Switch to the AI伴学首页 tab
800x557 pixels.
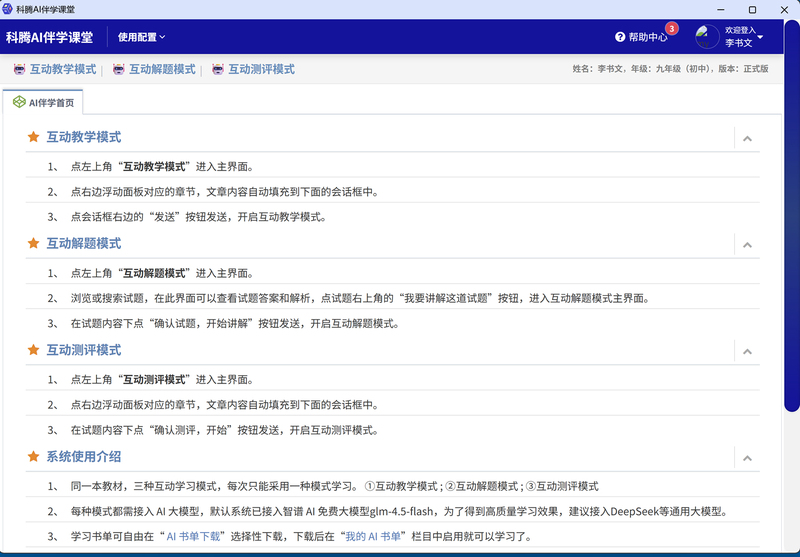click(x=44, y=102)
